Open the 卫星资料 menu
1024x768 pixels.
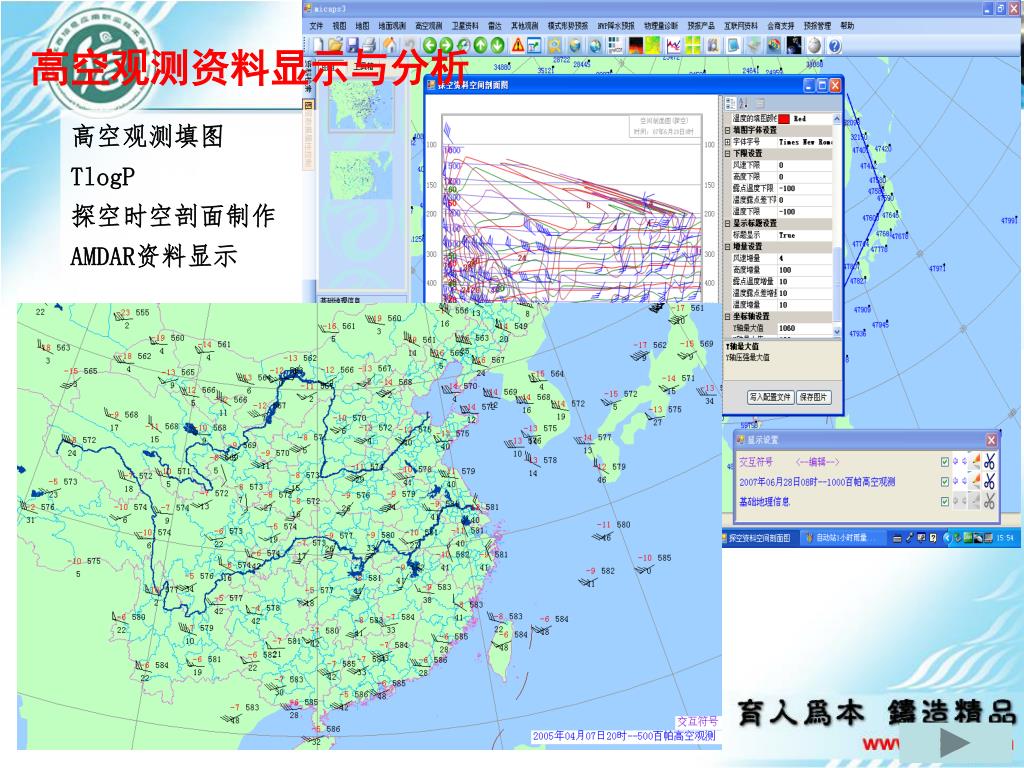465,26
